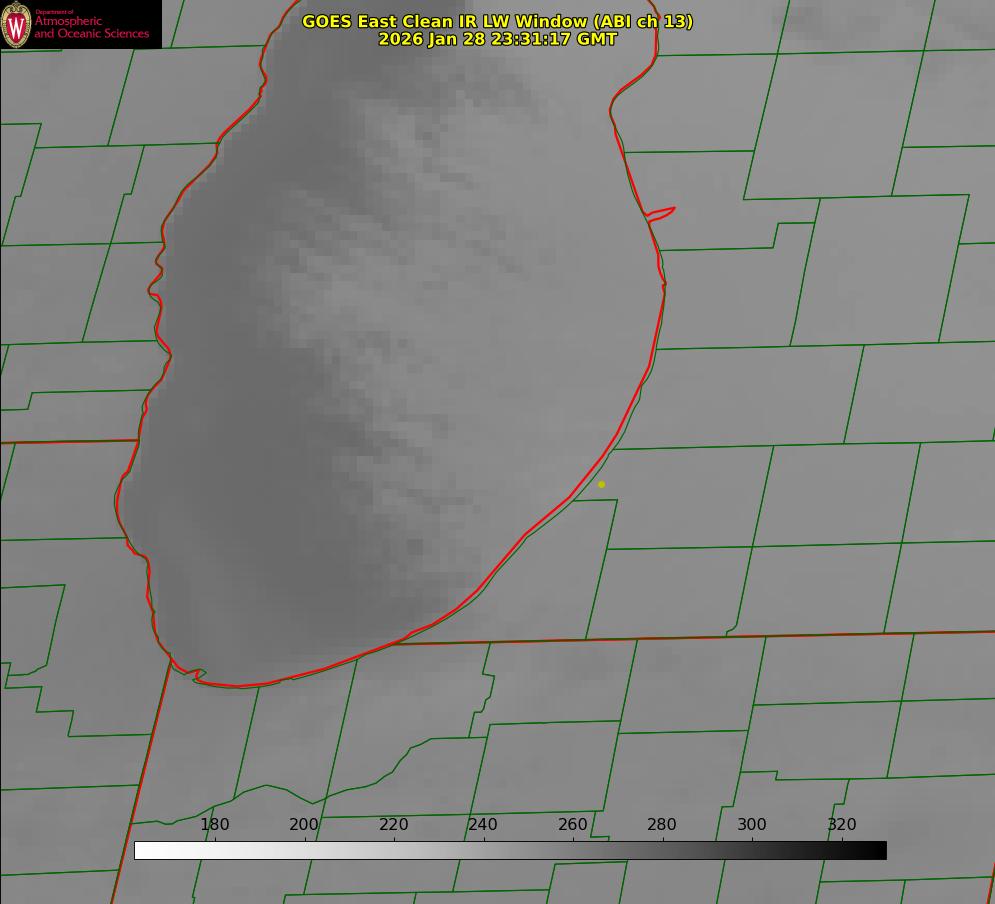Click the harbor notch at lake's southern tip

pyautogui.click(x=198, y=675)
